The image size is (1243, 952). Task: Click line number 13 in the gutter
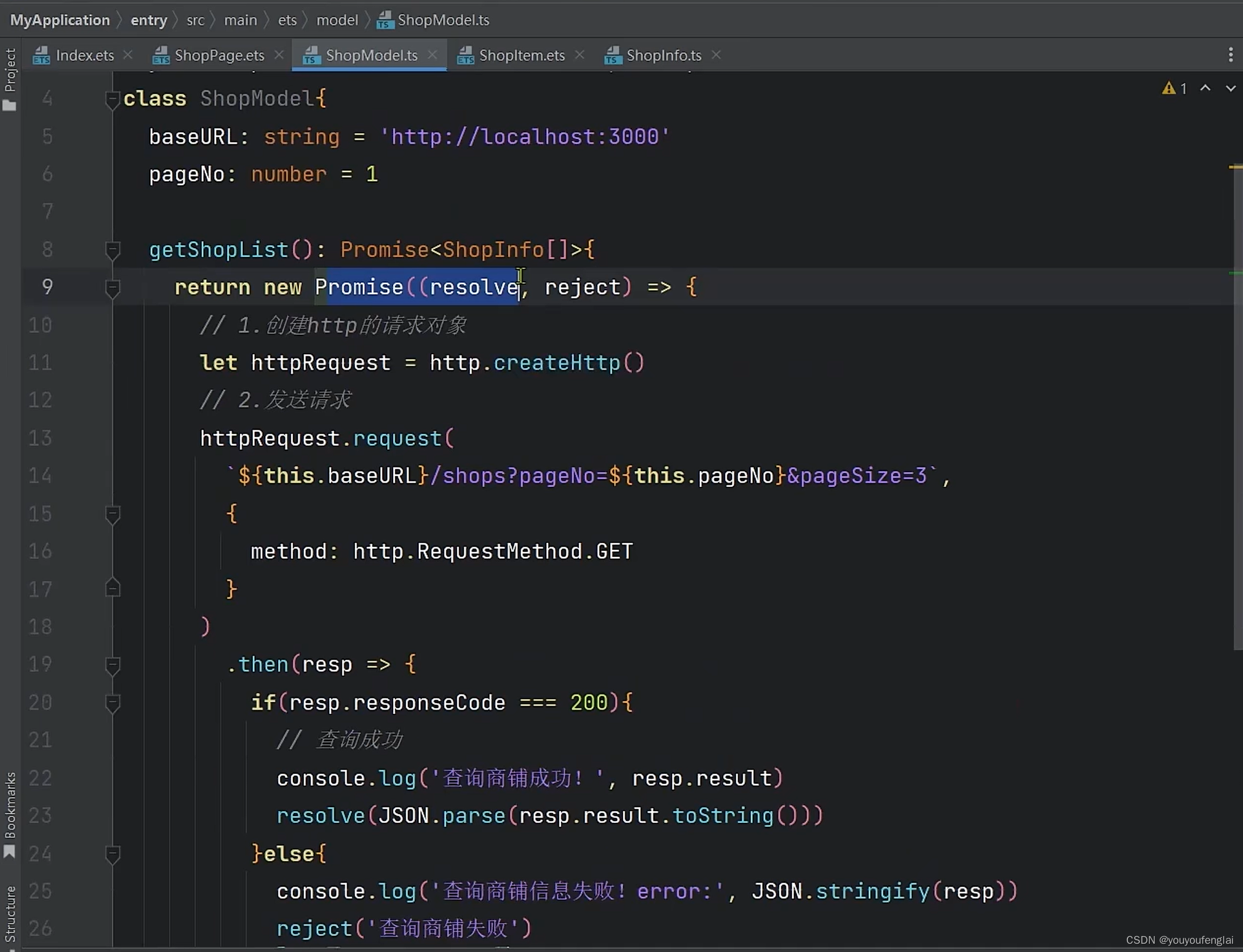[40, 438]
